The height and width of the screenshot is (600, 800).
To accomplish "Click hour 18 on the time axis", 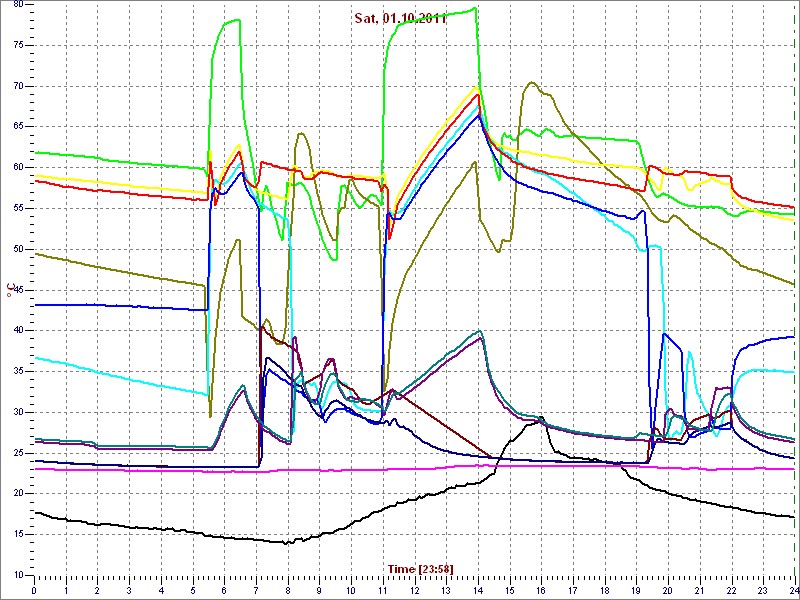I will pos(604,590).
